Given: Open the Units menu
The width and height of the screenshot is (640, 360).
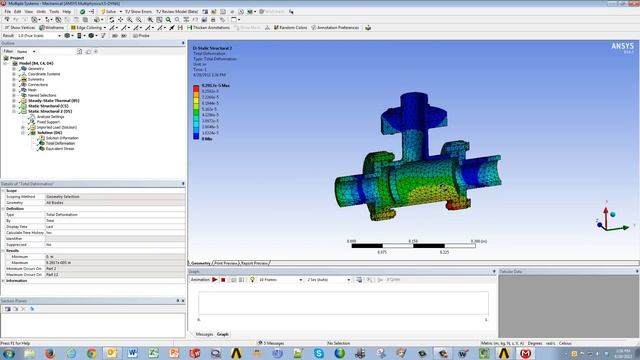Looking at the screenshot, I should (x=41, y=12).
